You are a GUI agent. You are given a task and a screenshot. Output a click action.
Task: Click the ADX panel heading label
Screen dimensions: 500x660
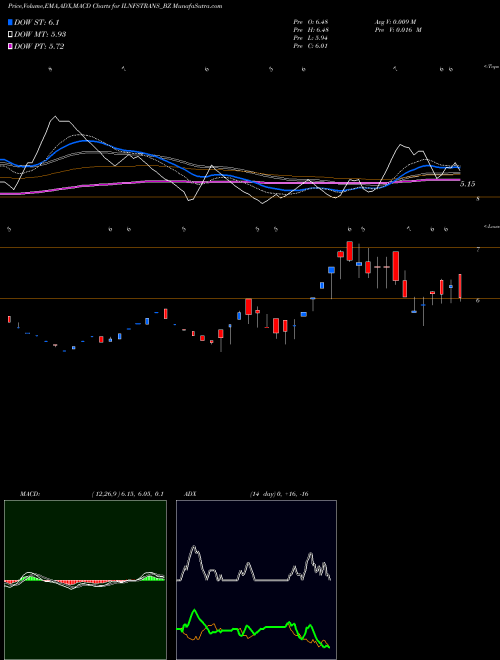190,494
